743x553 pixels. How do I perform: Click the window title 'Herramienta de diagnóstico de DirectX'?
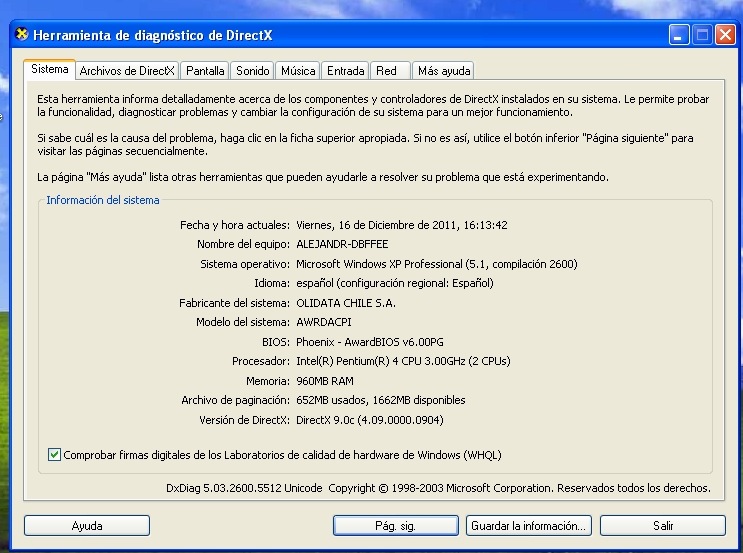click(x=153, y=36)
